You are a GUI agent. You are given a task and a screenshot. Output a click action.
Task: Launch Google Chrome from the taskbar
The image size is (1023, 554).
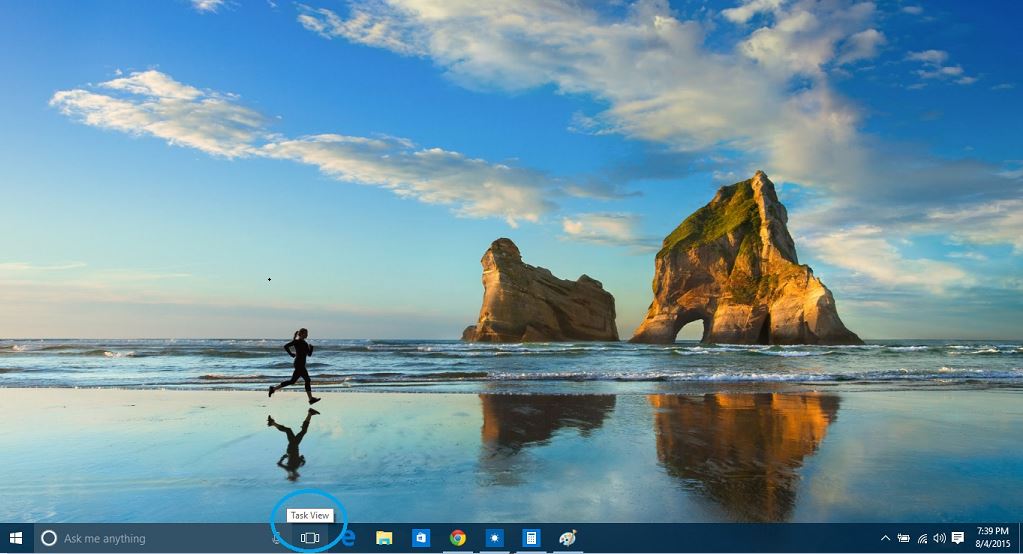(458, 538)
